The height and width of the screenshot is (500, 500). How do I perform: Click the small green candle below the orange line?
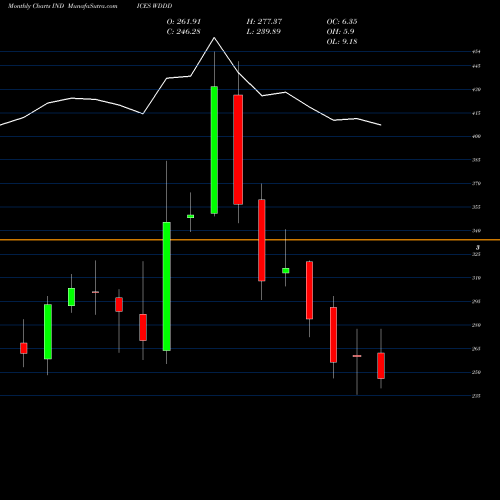[x=286, y=271]
